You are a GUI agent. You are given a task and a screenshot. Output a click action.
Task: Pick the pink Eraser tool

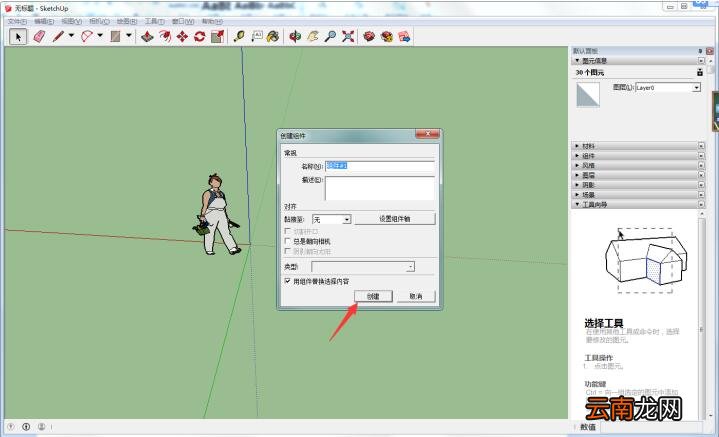pos(39,36)
